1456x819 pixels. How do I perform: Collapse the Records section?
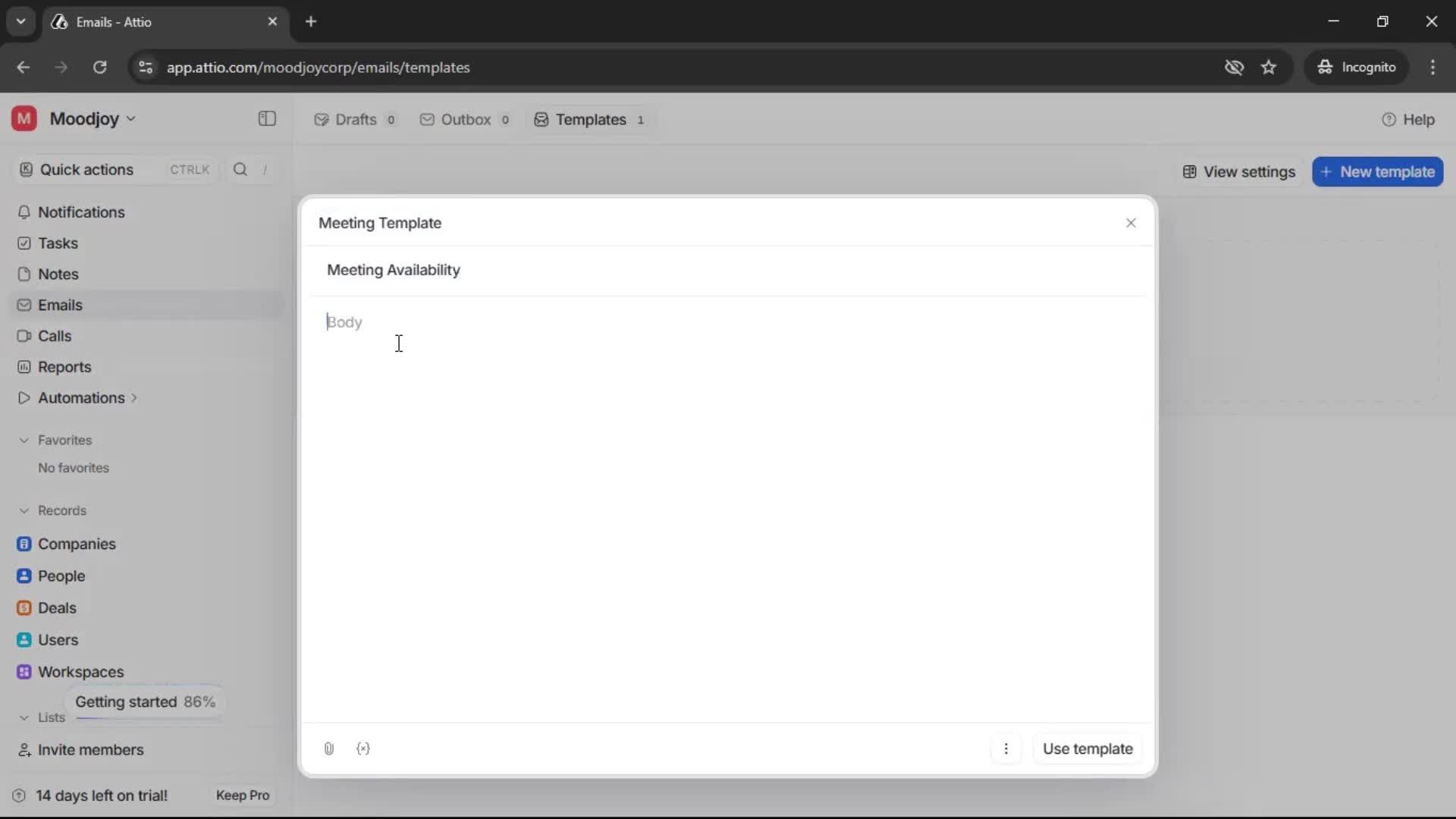(24, 510)
